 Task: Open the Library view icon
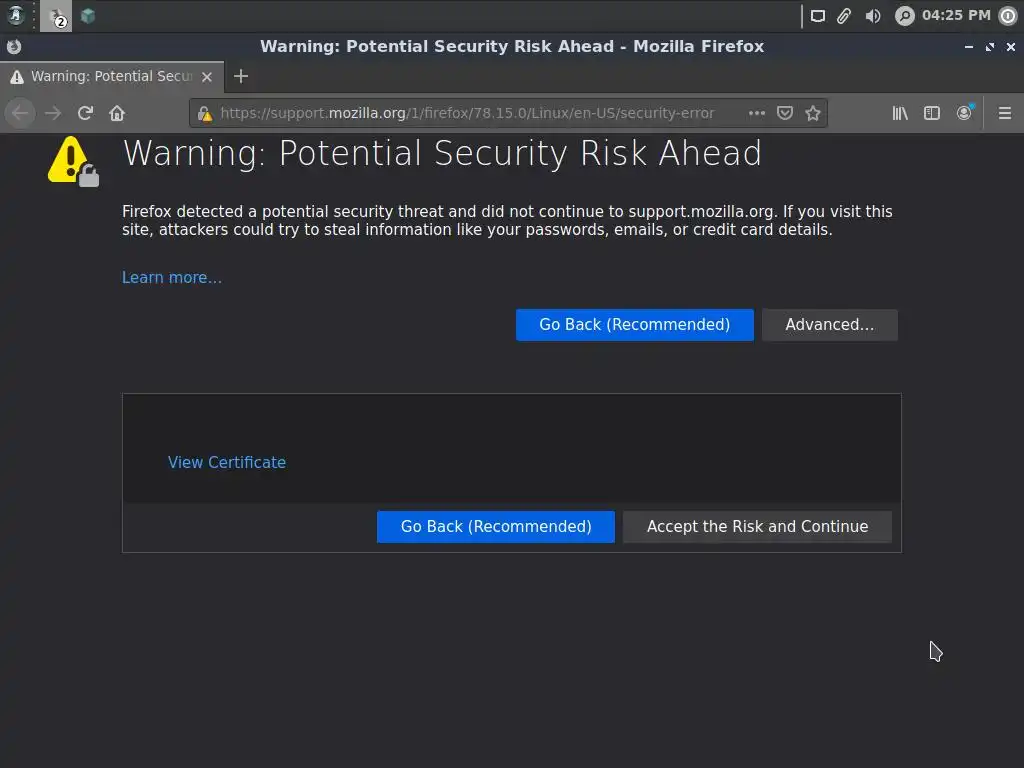click(900, 113)
